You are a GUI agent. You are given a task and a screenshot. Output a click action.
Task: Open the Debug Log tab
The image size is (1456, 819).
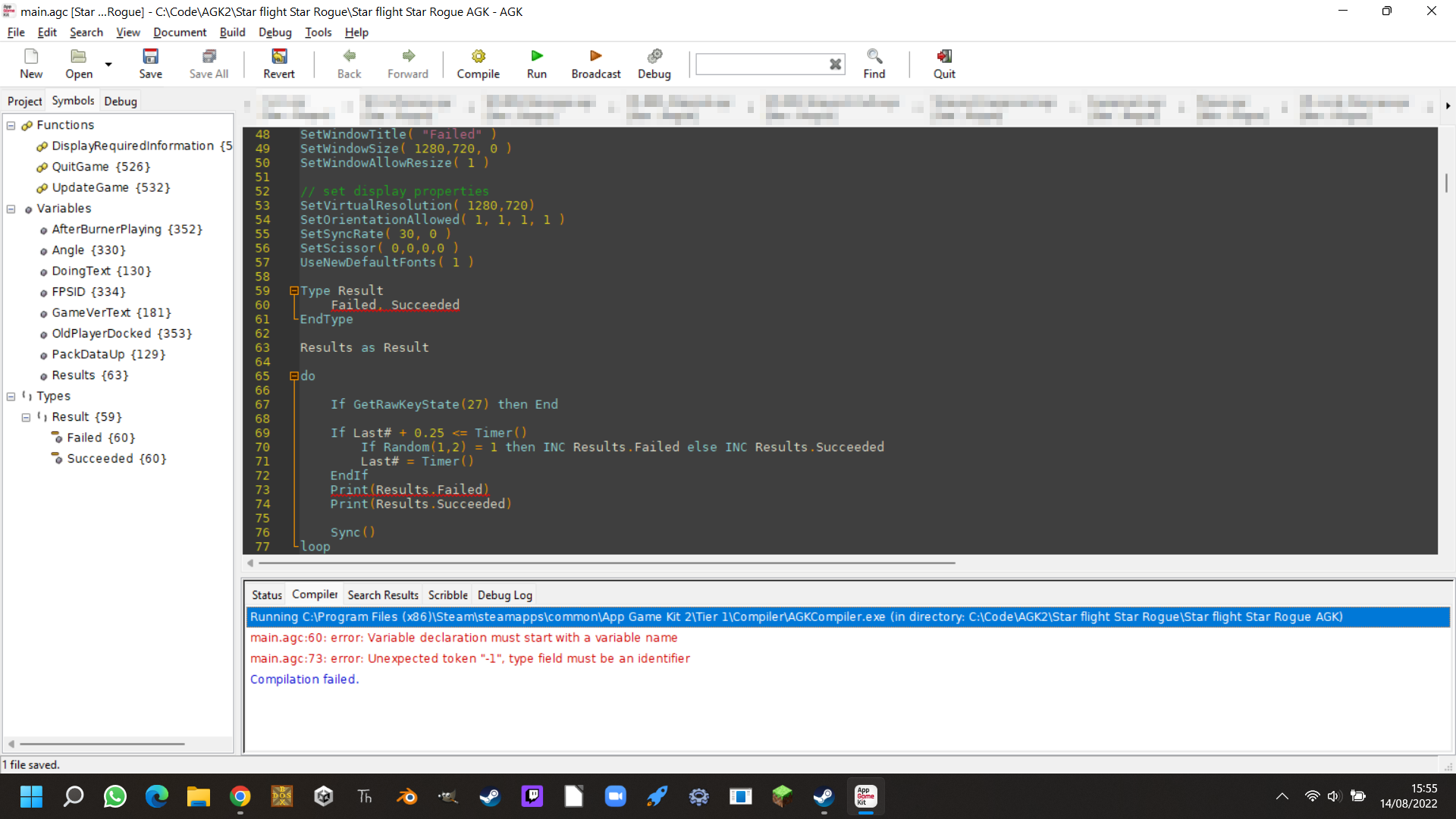pos(505,595)
